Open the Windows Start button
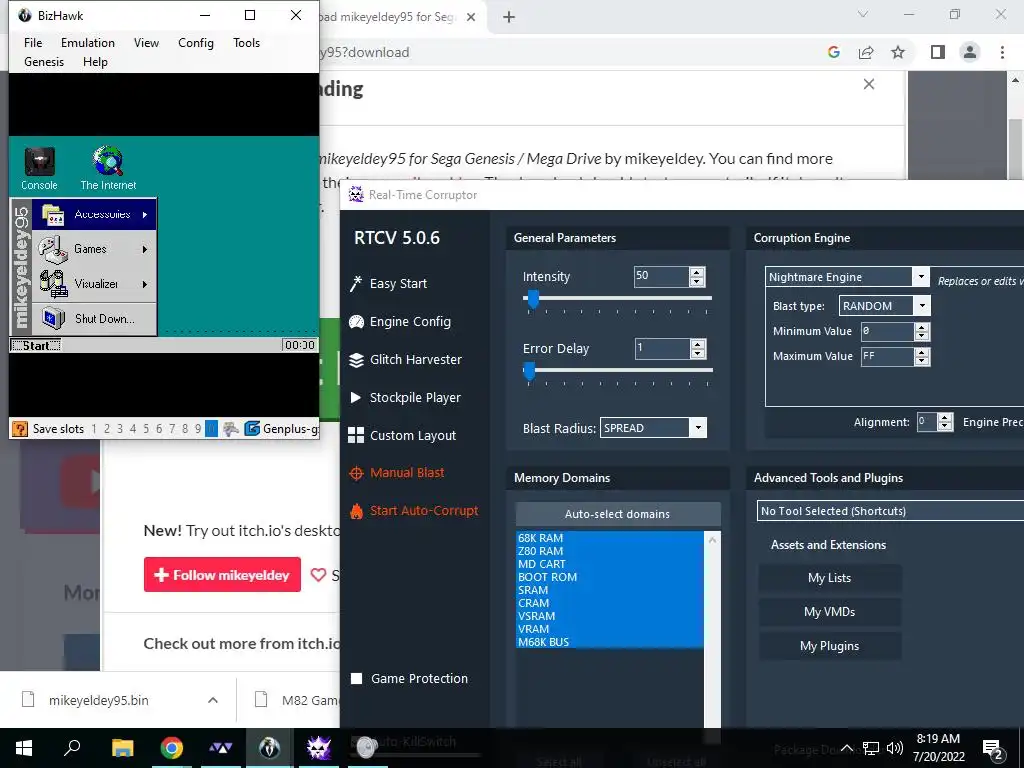 click(24, 748)
